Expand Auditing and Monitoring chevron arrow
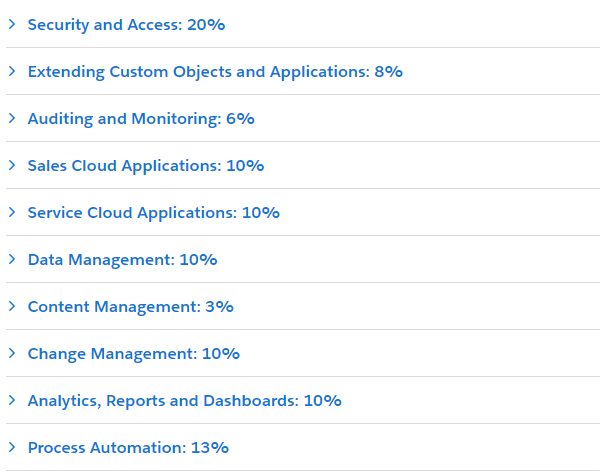 [x=12, y=118]
